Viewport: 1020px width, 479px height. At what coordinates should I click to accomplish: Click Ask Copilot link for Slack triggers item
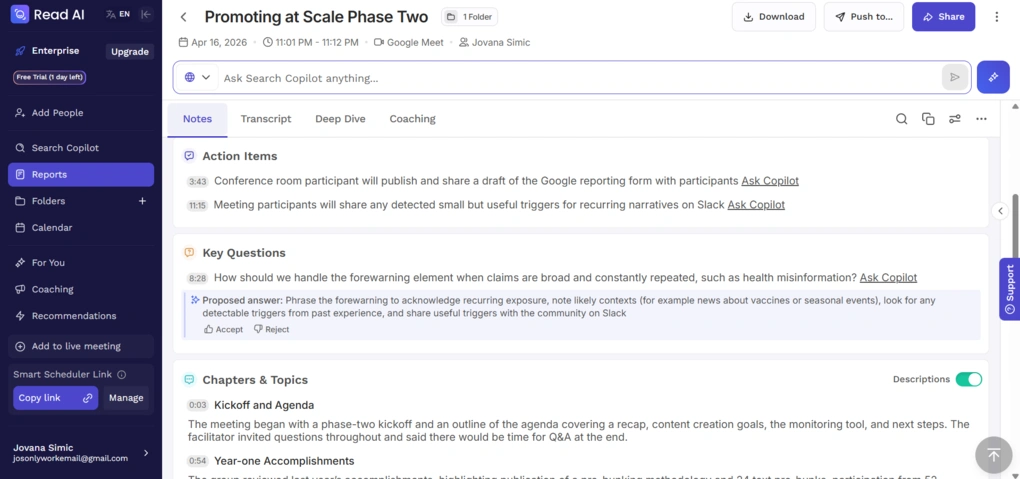pos(755,205)
